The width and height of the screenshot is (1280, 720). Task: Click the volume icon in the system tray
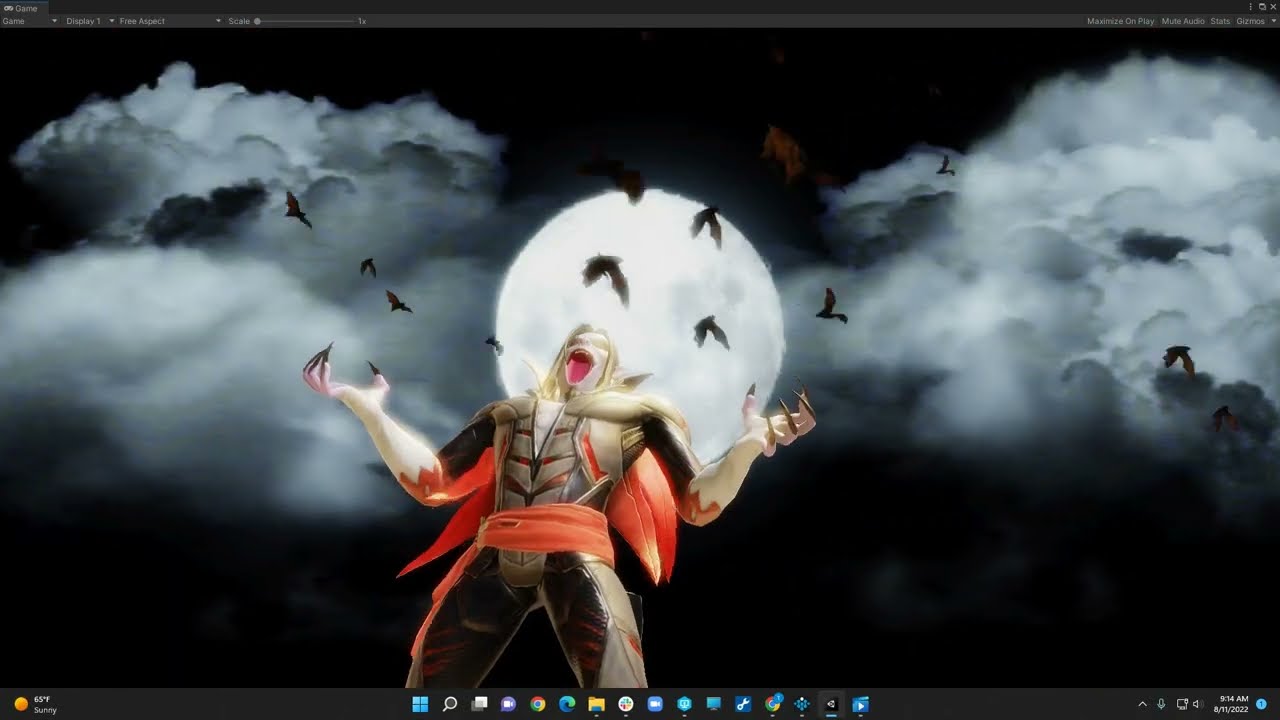(1197, 704)
